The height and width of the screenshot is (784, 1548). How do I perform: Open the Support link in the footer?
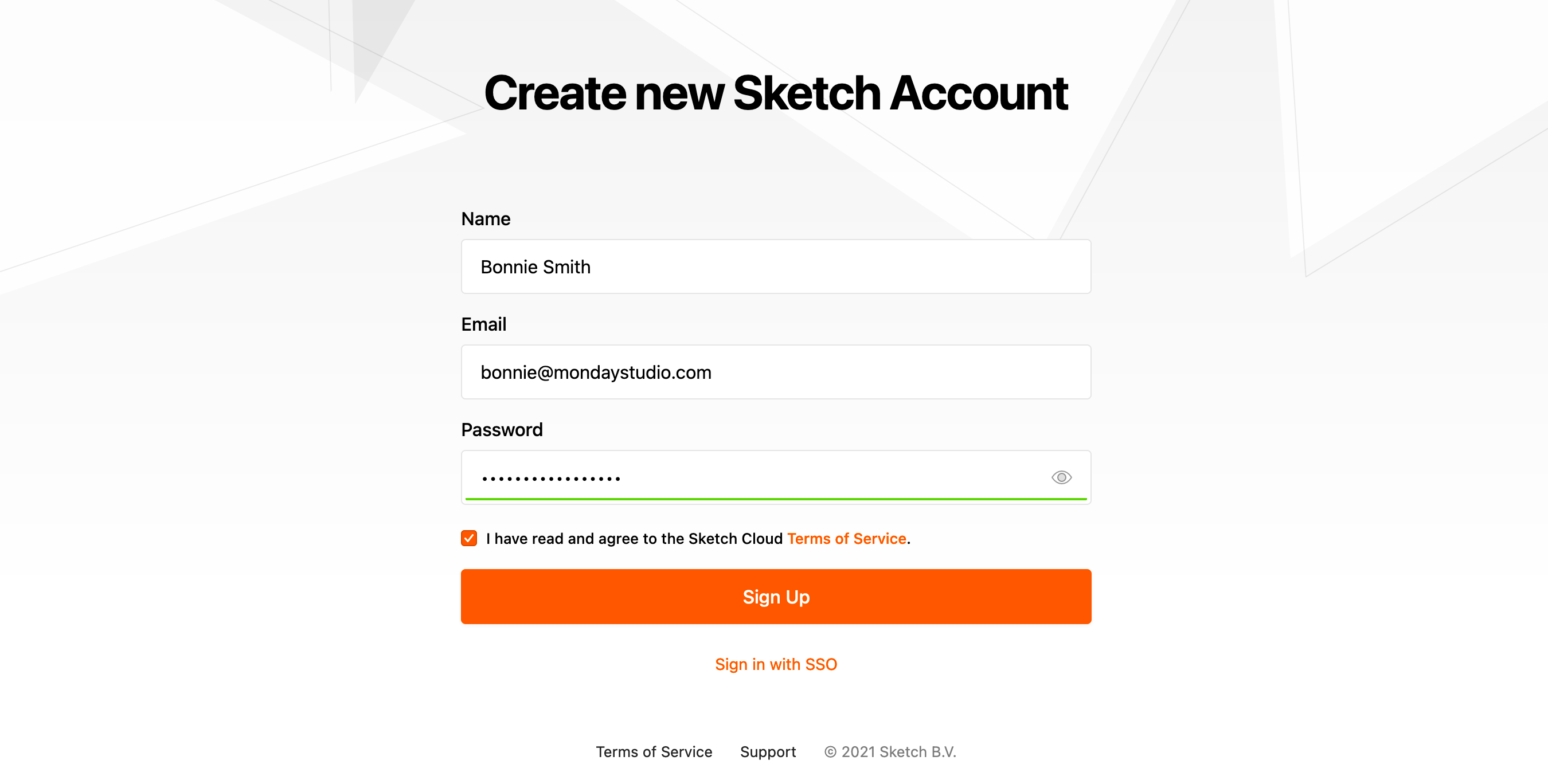coord(767,751)
